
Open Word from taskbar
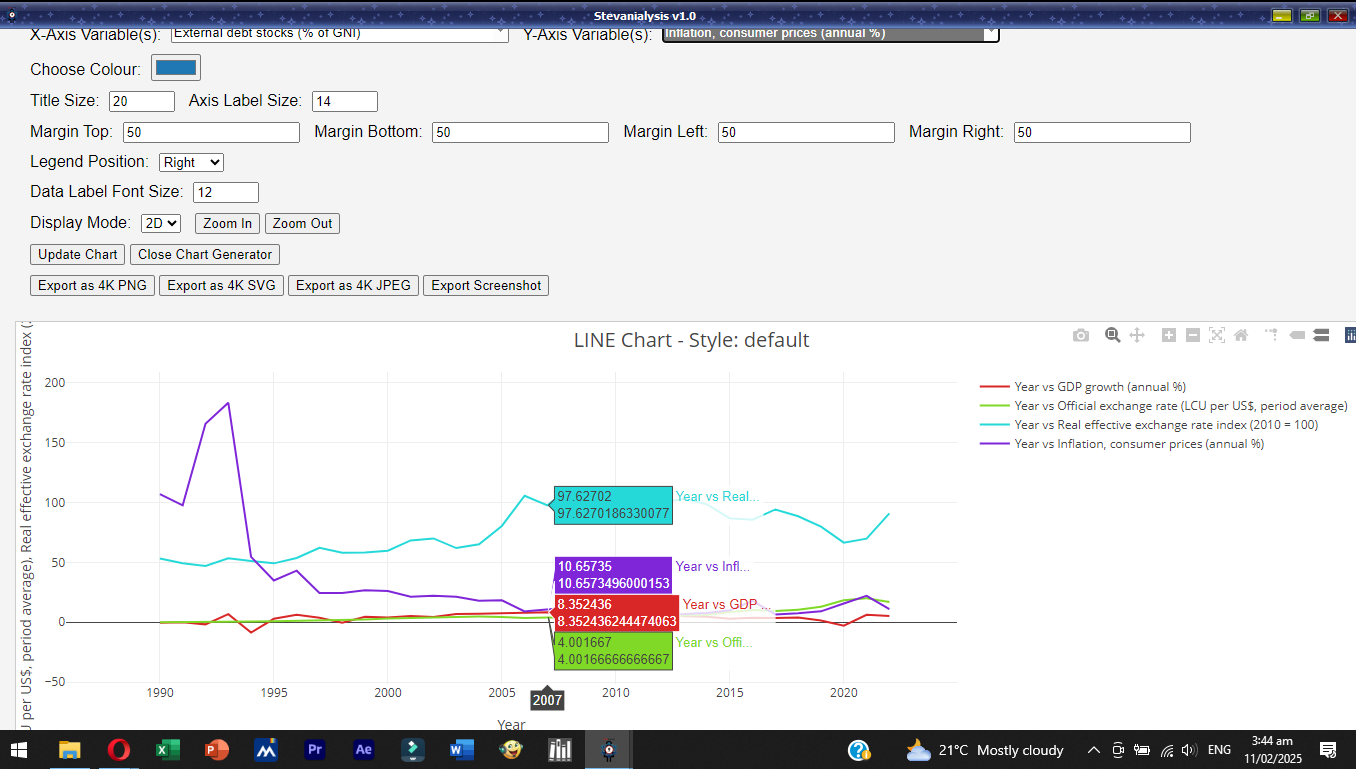pyautogui.click(x=462, y=749)
